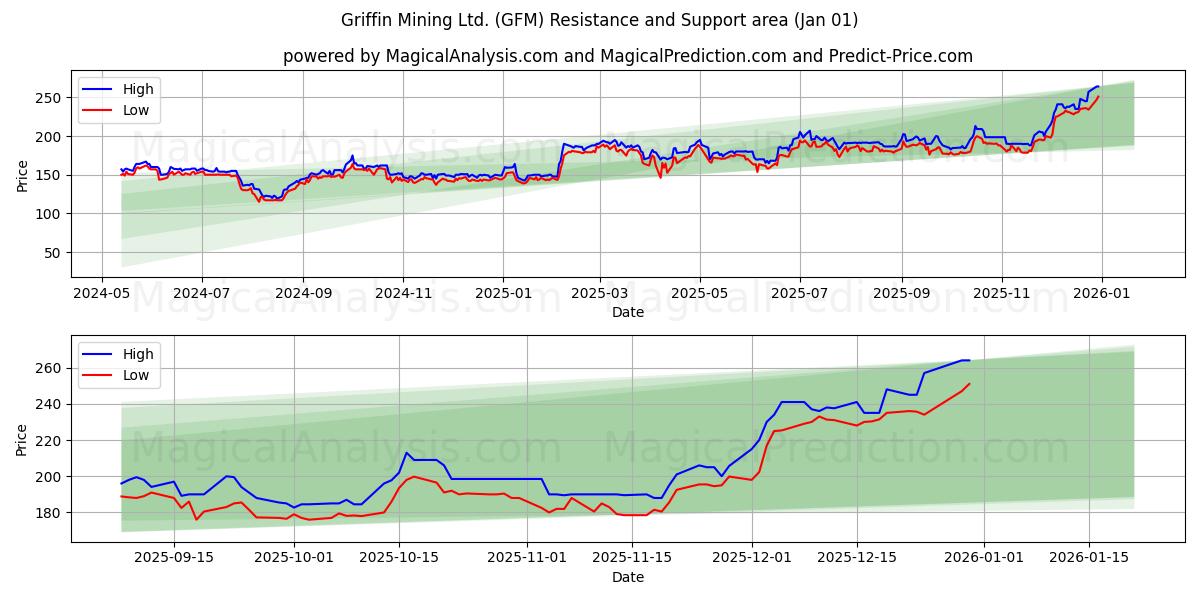This screenshot has width=1200, height=600.
Task: Click the '2025-09-15' x-axis label
Action: tap(175, 560)
